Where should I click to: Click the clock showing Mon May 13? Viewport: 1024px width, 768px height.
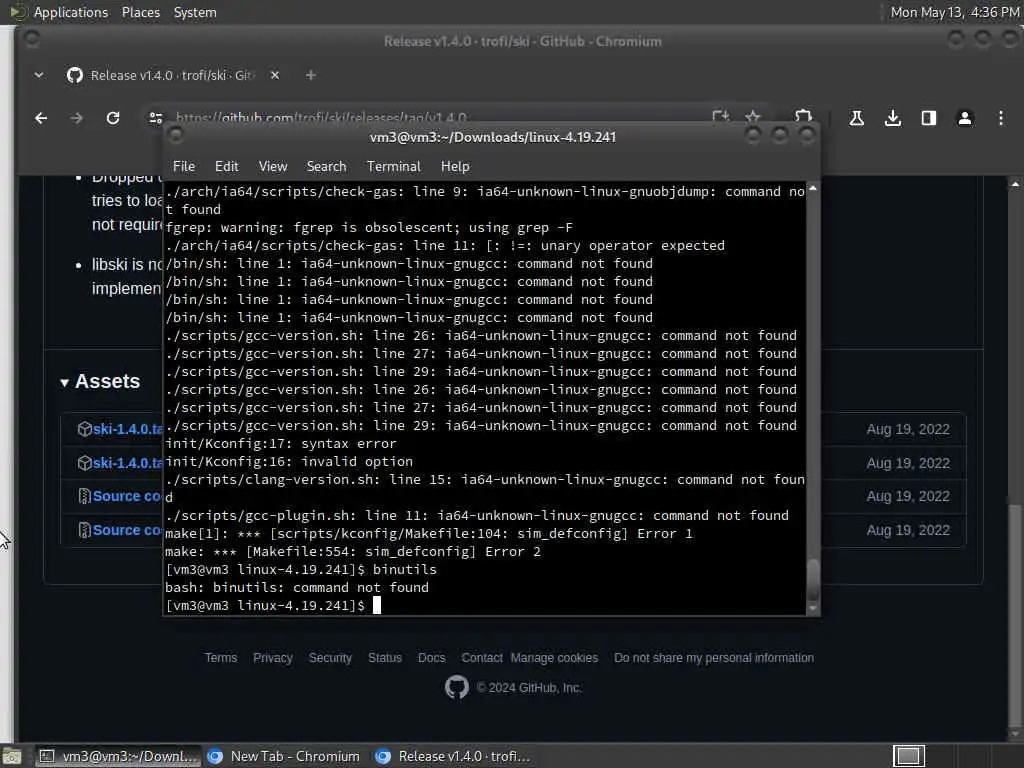coord(954,12)
